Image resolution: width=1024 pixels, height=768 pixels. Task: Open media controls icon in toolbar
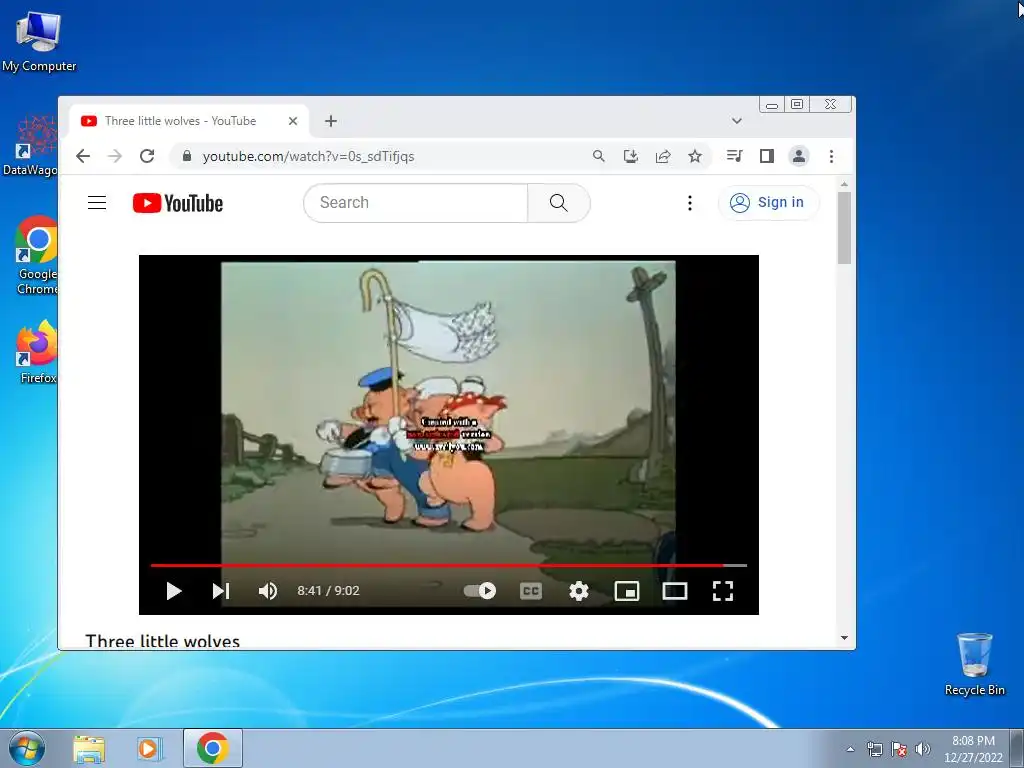pos(735,156)
